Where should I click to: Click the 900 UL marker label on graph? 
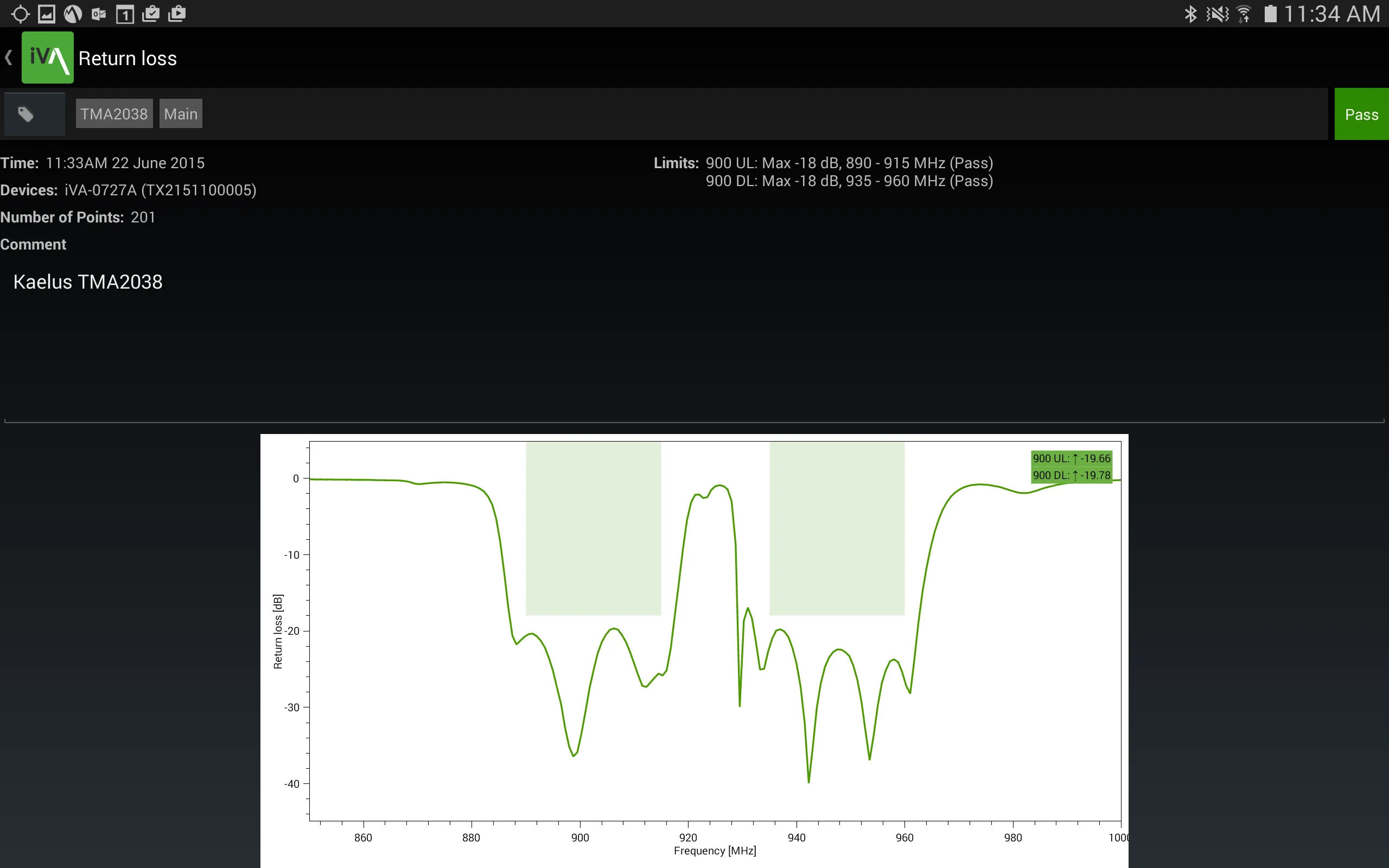pos(1070,457)
